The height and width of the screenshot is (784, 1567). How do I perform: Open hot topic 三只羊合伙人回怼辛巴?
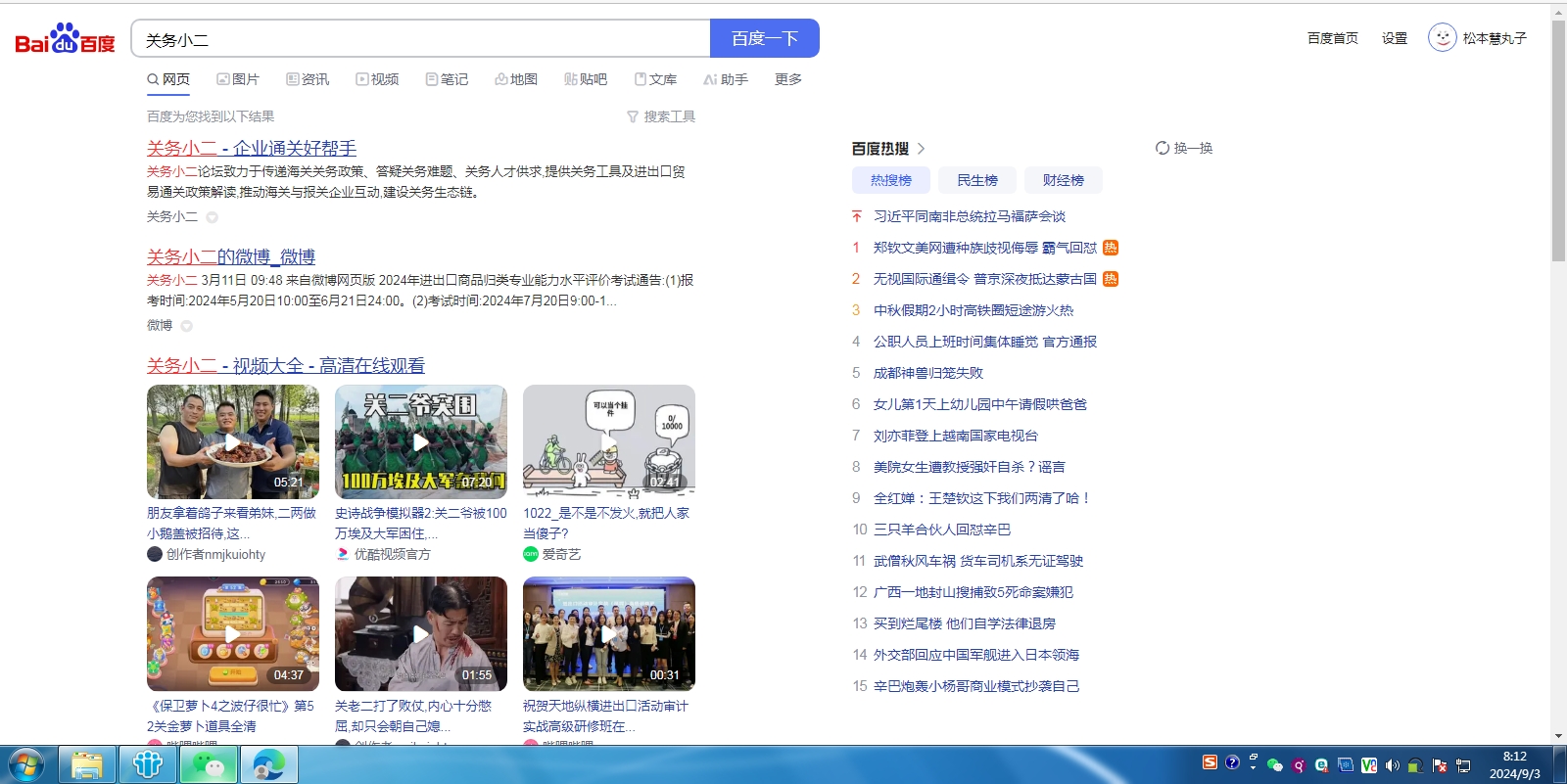click(942, 530)
